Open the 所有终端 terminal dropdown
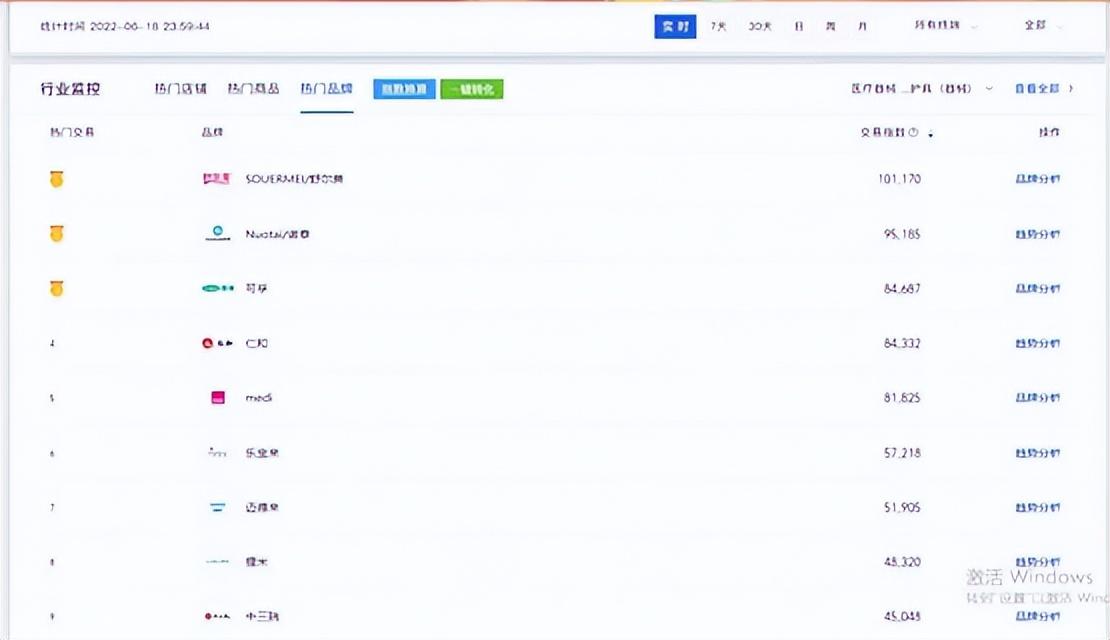 pos(945,27)
